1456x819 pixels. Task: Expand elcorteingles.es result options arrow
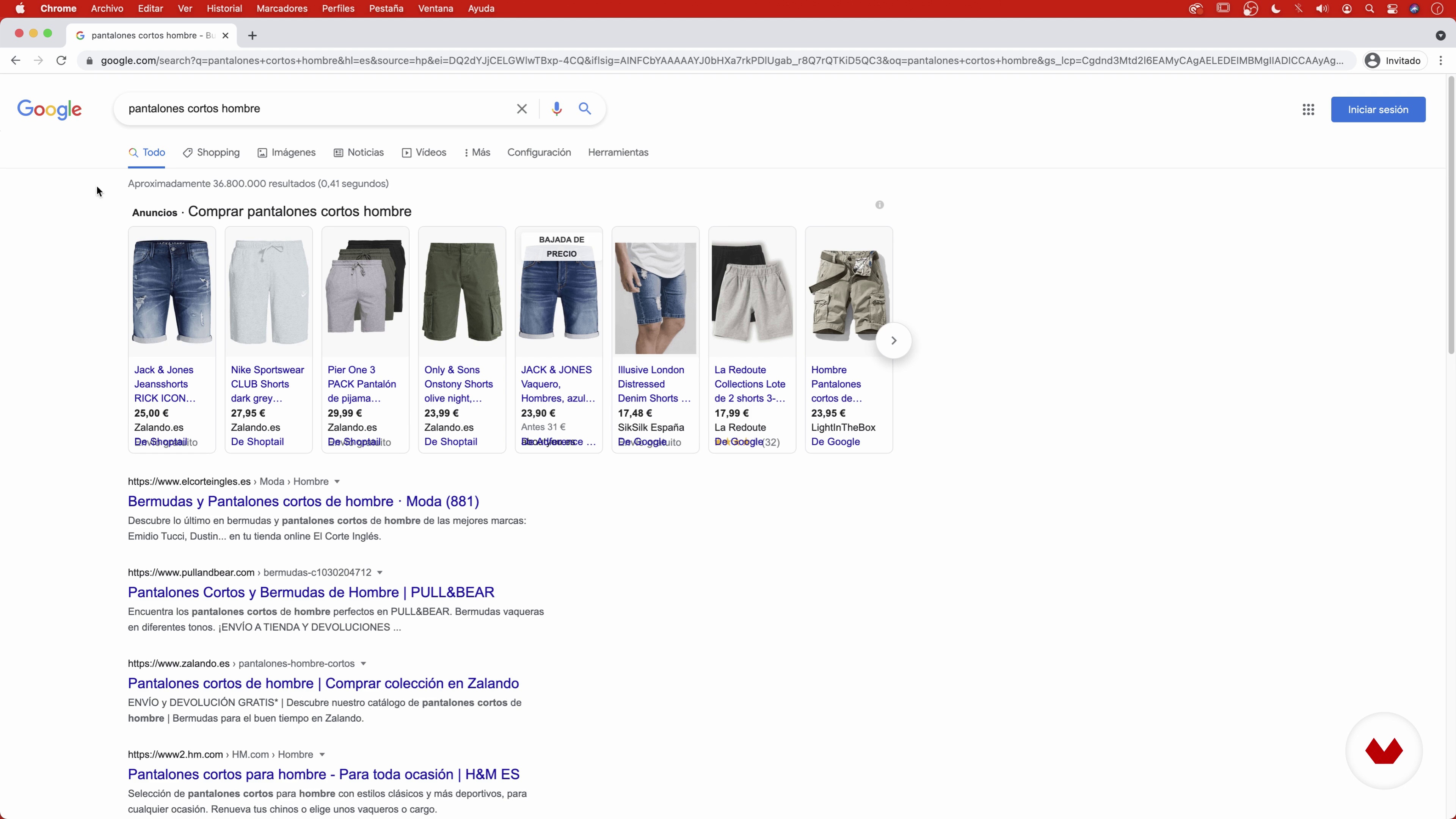(x=337, y=482)
